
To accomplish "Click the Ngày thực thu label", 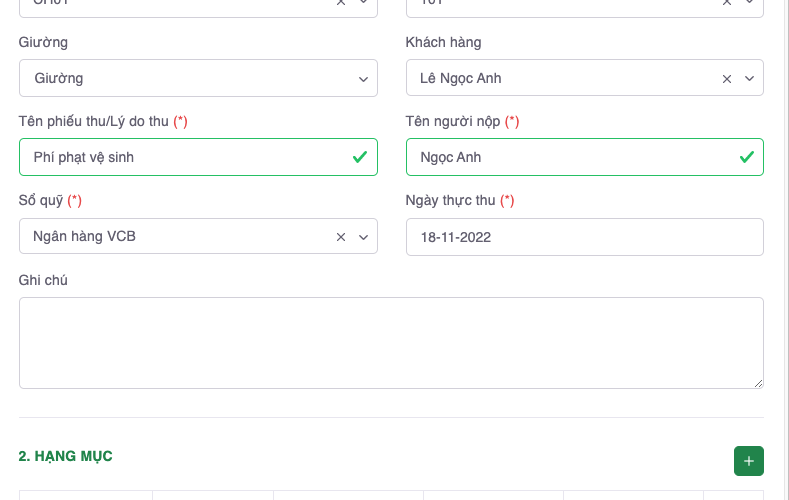I will click(x=450, y=200).
